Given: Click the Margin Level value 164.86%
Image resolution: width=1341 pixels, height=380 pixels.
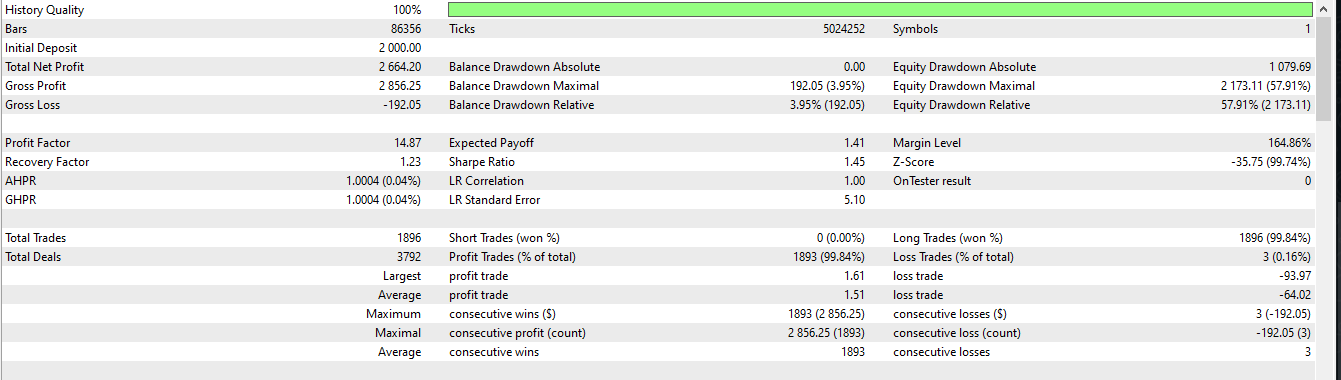Looking at the screenshot, I should tap(1289, 143).
